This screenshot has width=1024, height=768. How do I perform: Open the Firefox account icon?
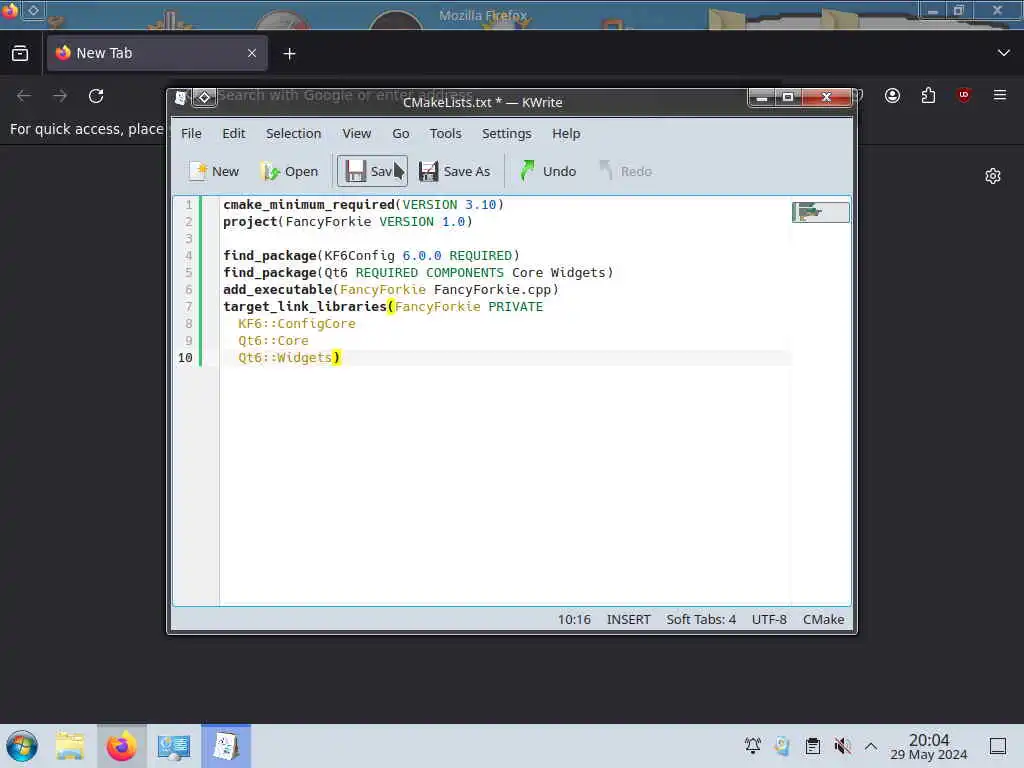[892, 95]
